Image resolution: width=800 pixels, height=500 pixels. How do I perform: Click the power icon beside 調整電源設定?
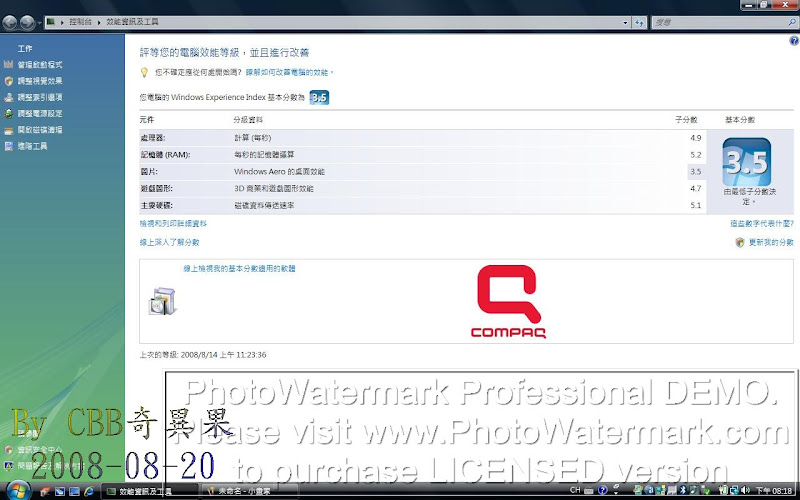click(8, 114)
